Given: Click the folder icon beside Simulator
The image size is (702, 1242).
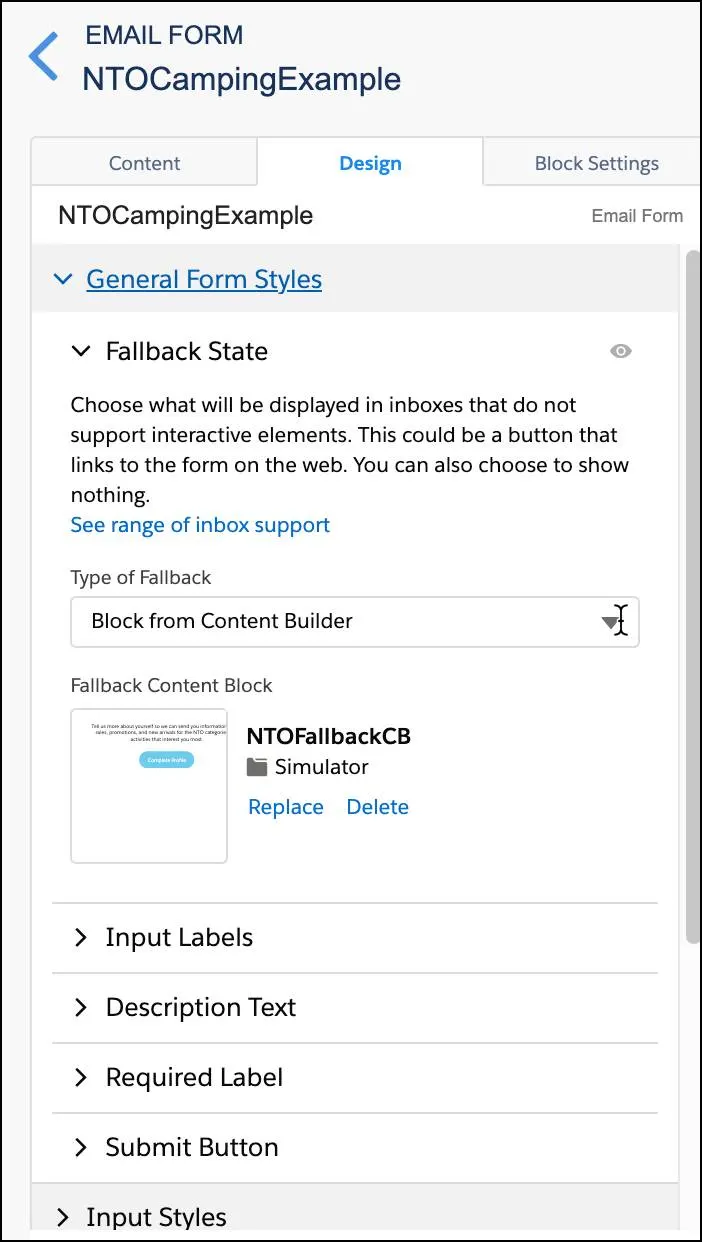Looking at the screenshot, I should (257, 767).
